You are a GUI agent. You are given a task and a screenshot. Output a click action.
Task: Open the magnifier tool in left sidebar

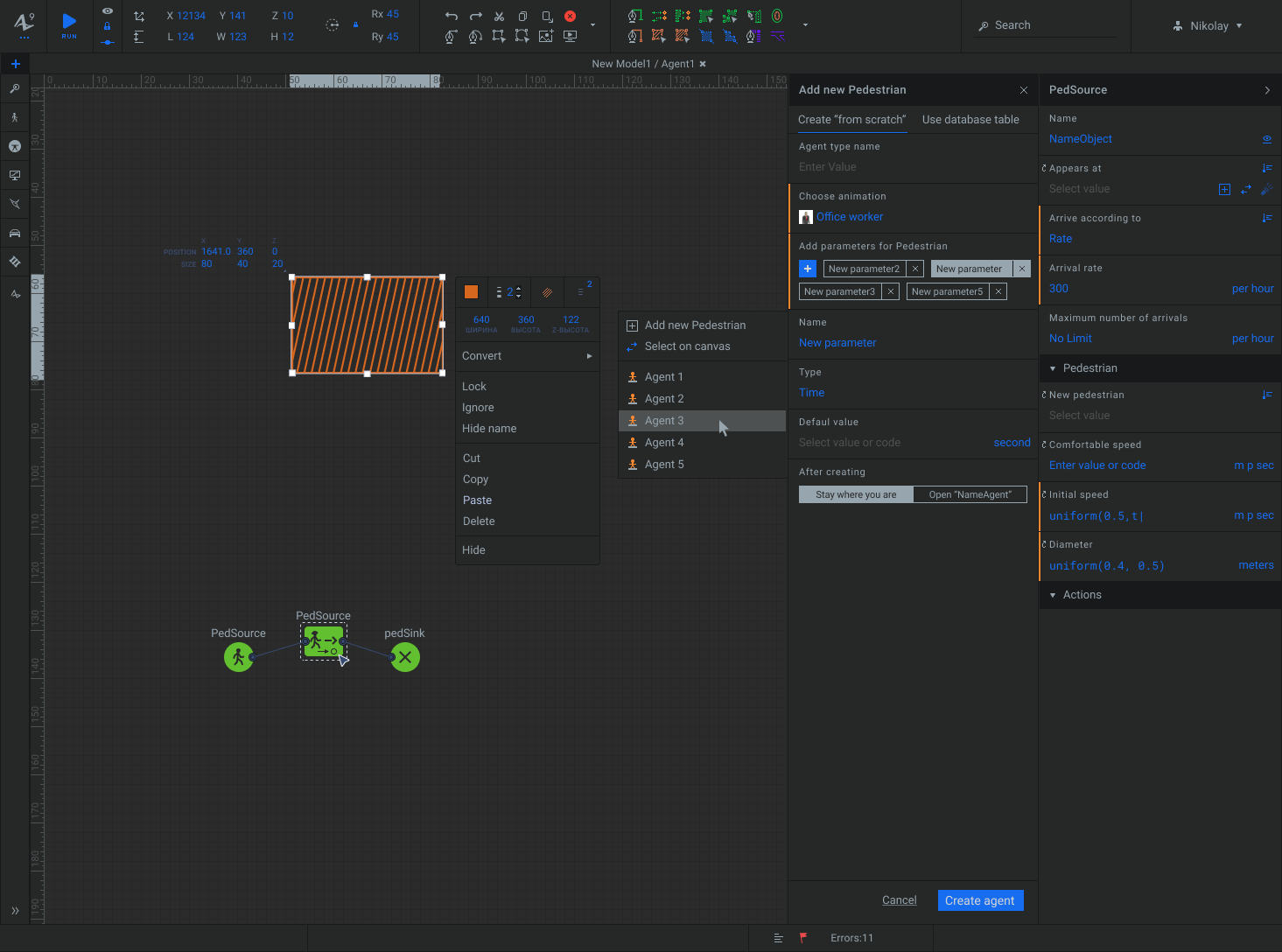[15, 88]
